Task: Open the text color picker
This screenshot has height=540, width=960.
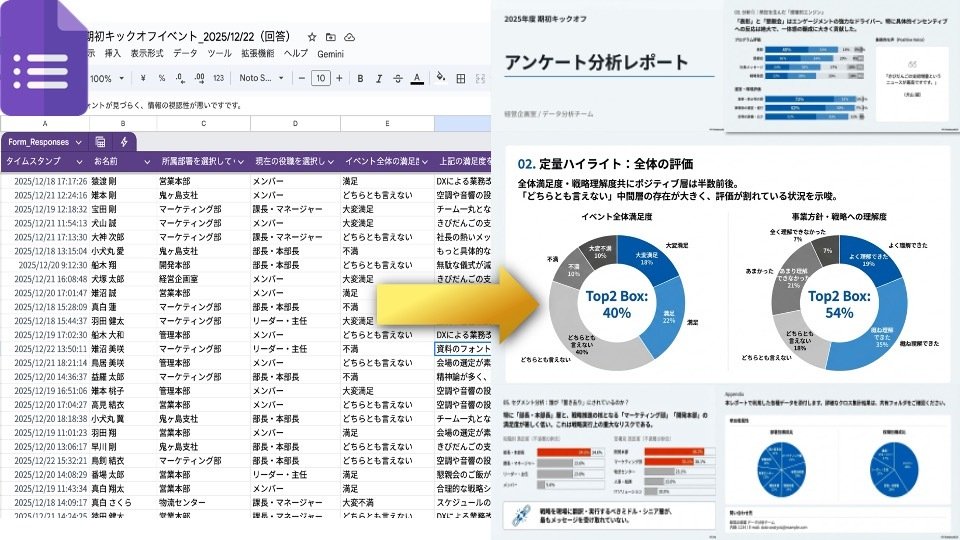Action: coord(417,78)
